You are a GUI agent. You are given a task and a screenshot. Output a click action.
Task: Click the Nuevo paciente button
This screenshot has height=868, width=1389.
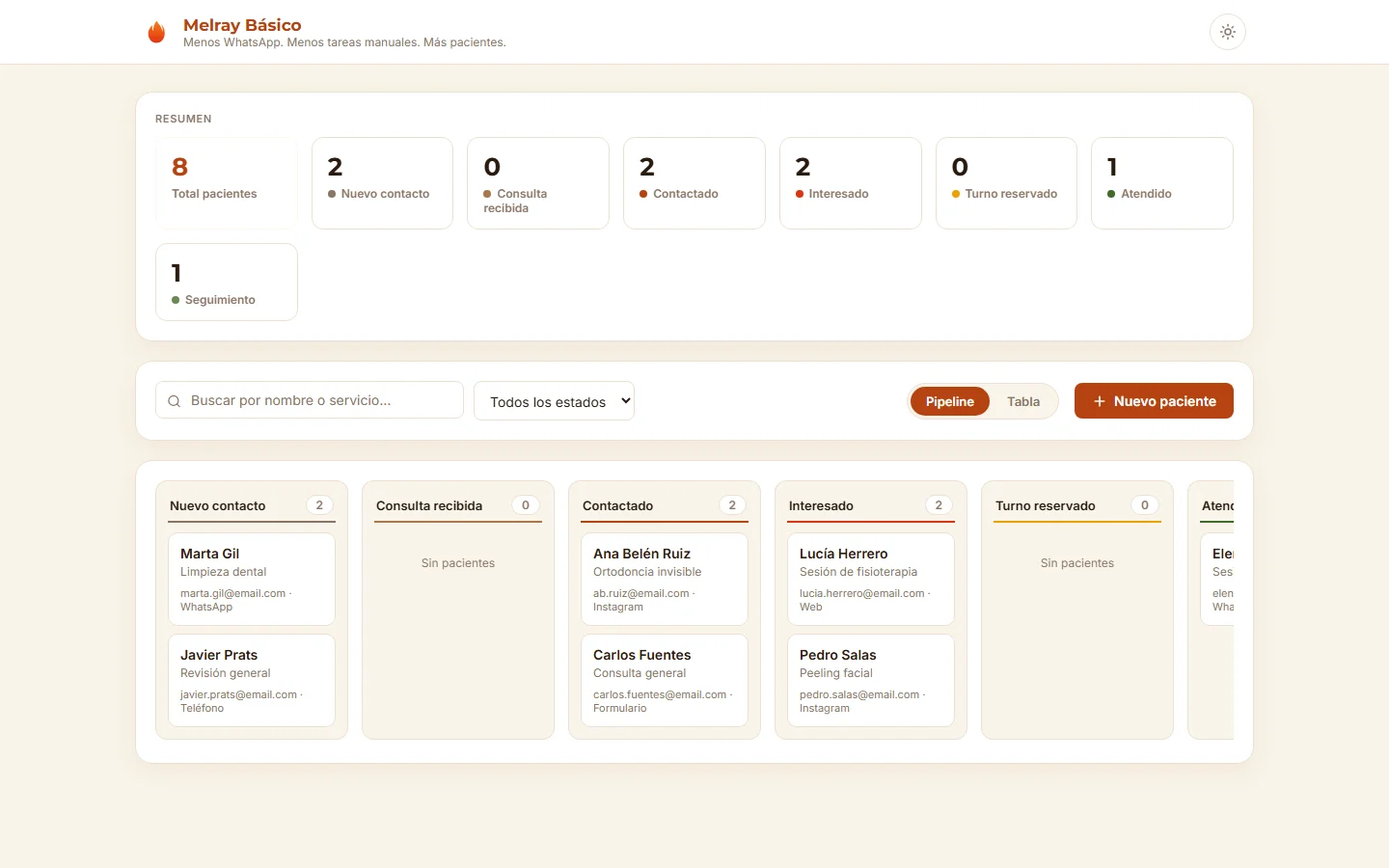[1154, 401]
